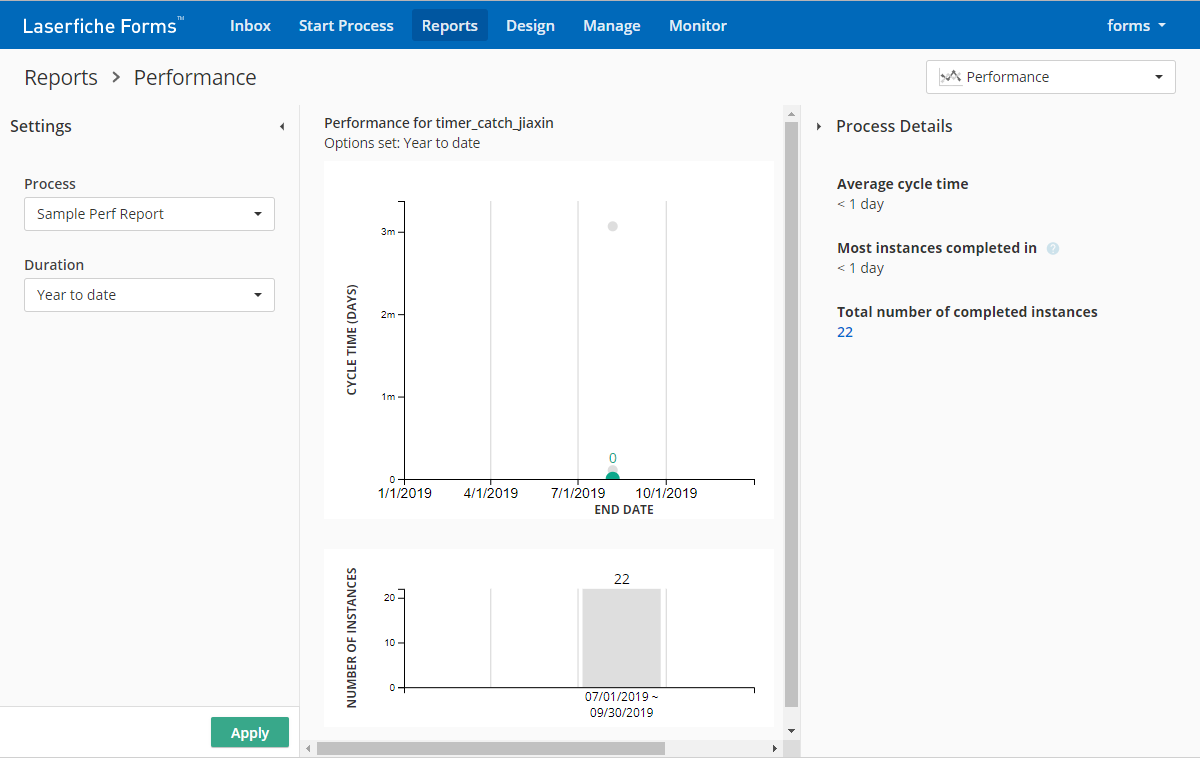Open the Monitor tab
The height and width of the screenshot is (758, 1200).
pyautogui.click(x=698, y=26)
